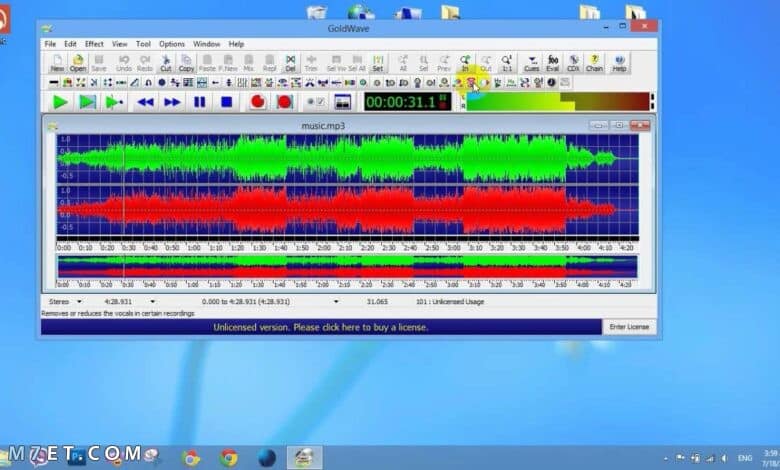Expand the 4:28.931 length dropdown

click(x=153, y=301)
